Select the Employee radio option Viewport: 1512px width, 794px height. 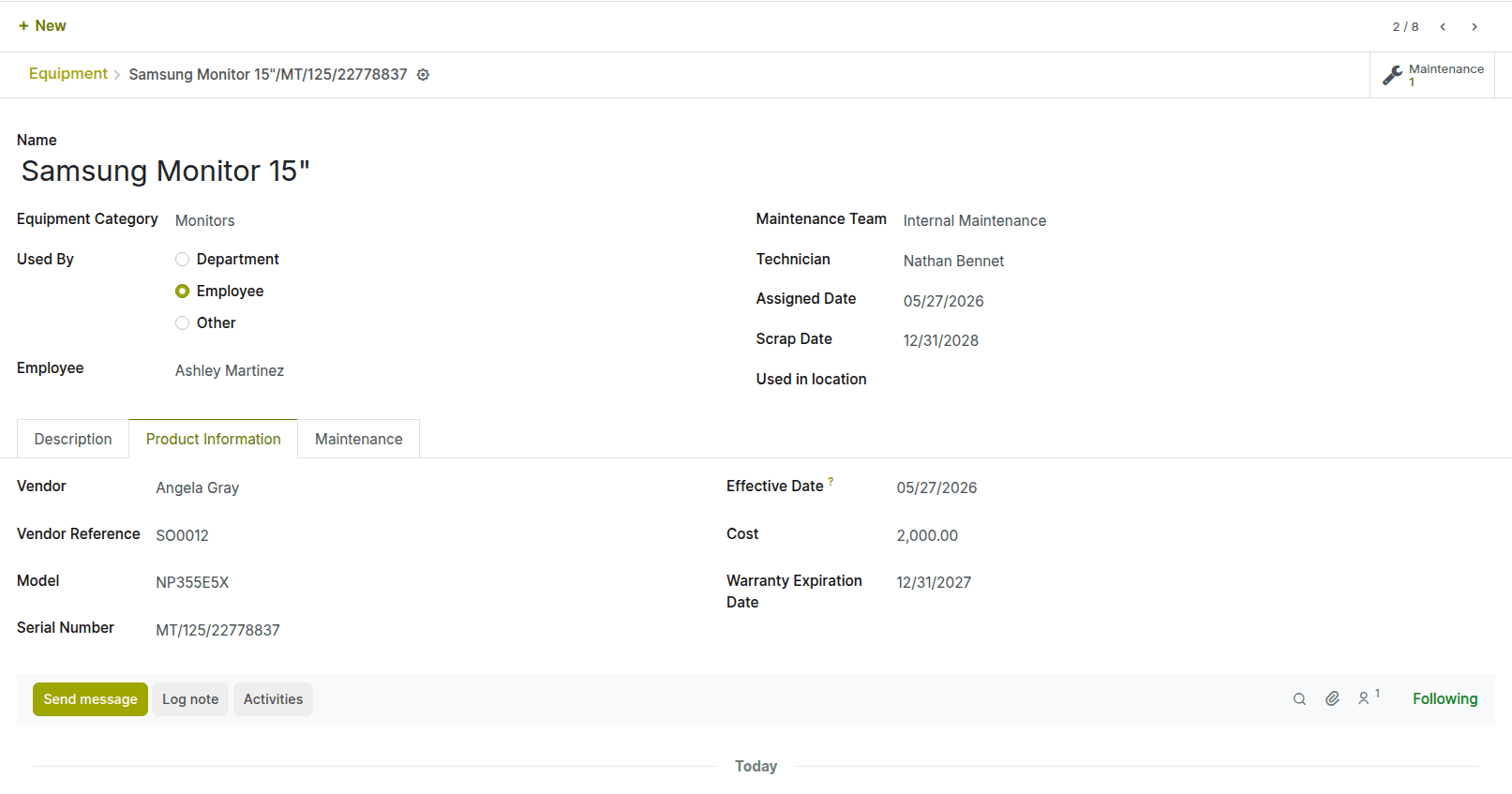point(183,292)
